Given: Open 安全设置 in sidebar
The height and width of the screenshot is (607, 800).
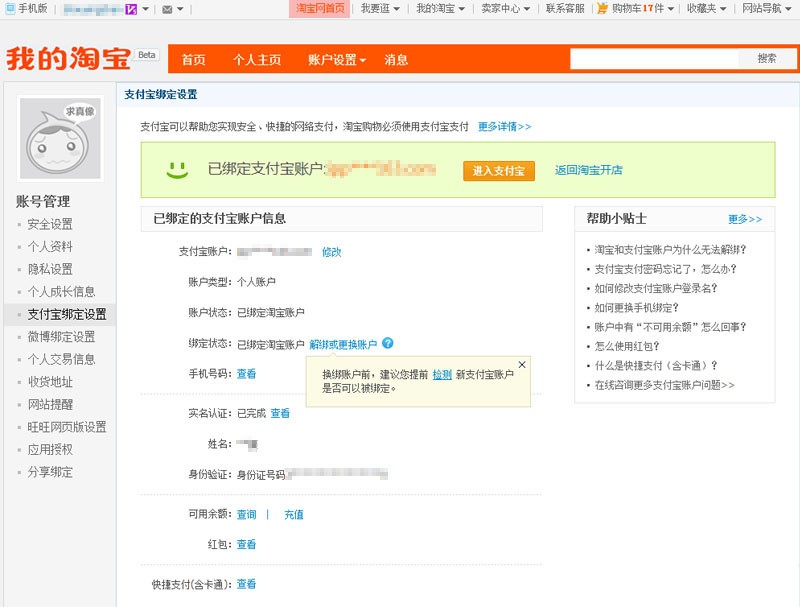Looking at the screenshot, I should 50,224.
